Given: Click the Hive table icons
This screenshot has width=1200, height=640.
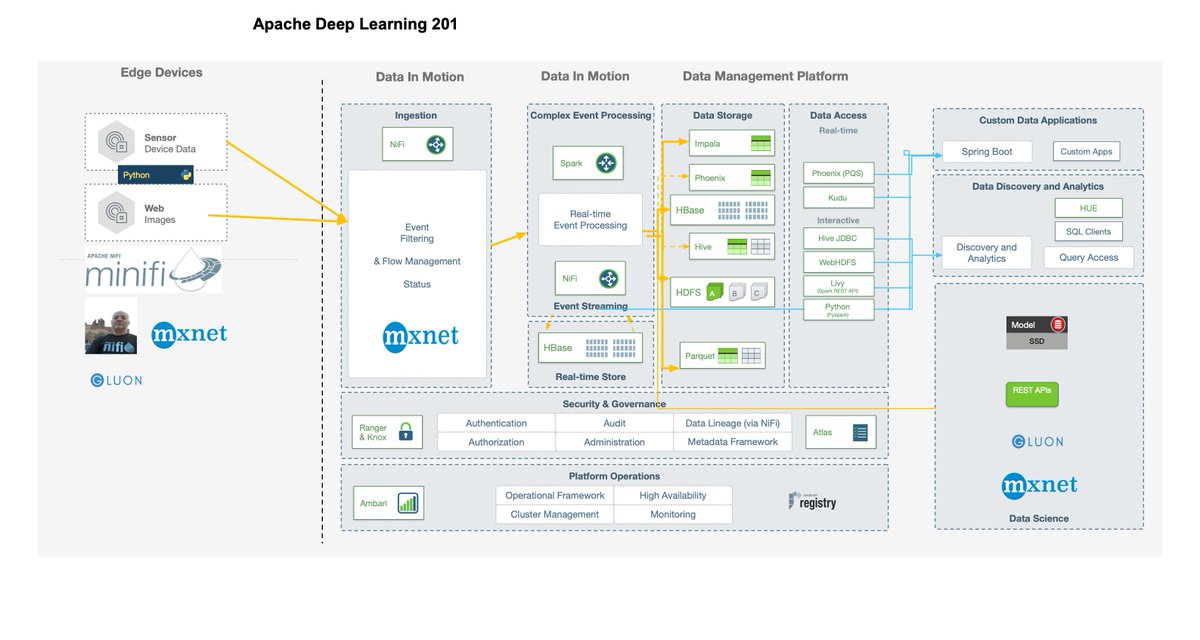Looking at the screenshot, I should (748, 246).
